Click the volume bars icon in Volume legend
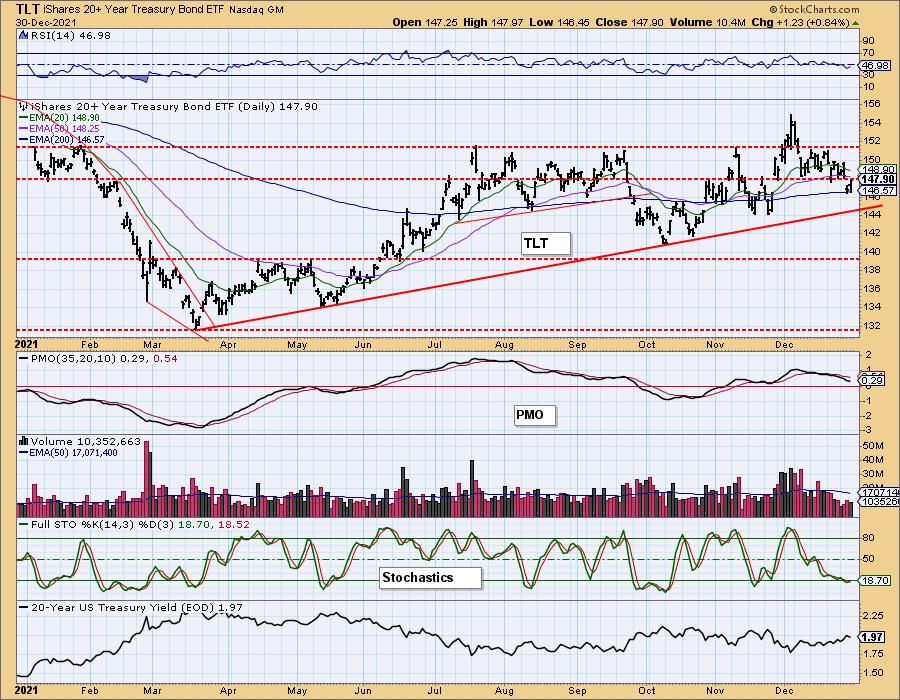Image resolution: width=900 pixels, height=700 pixels. pyautogui.click(x=24, y=441)
